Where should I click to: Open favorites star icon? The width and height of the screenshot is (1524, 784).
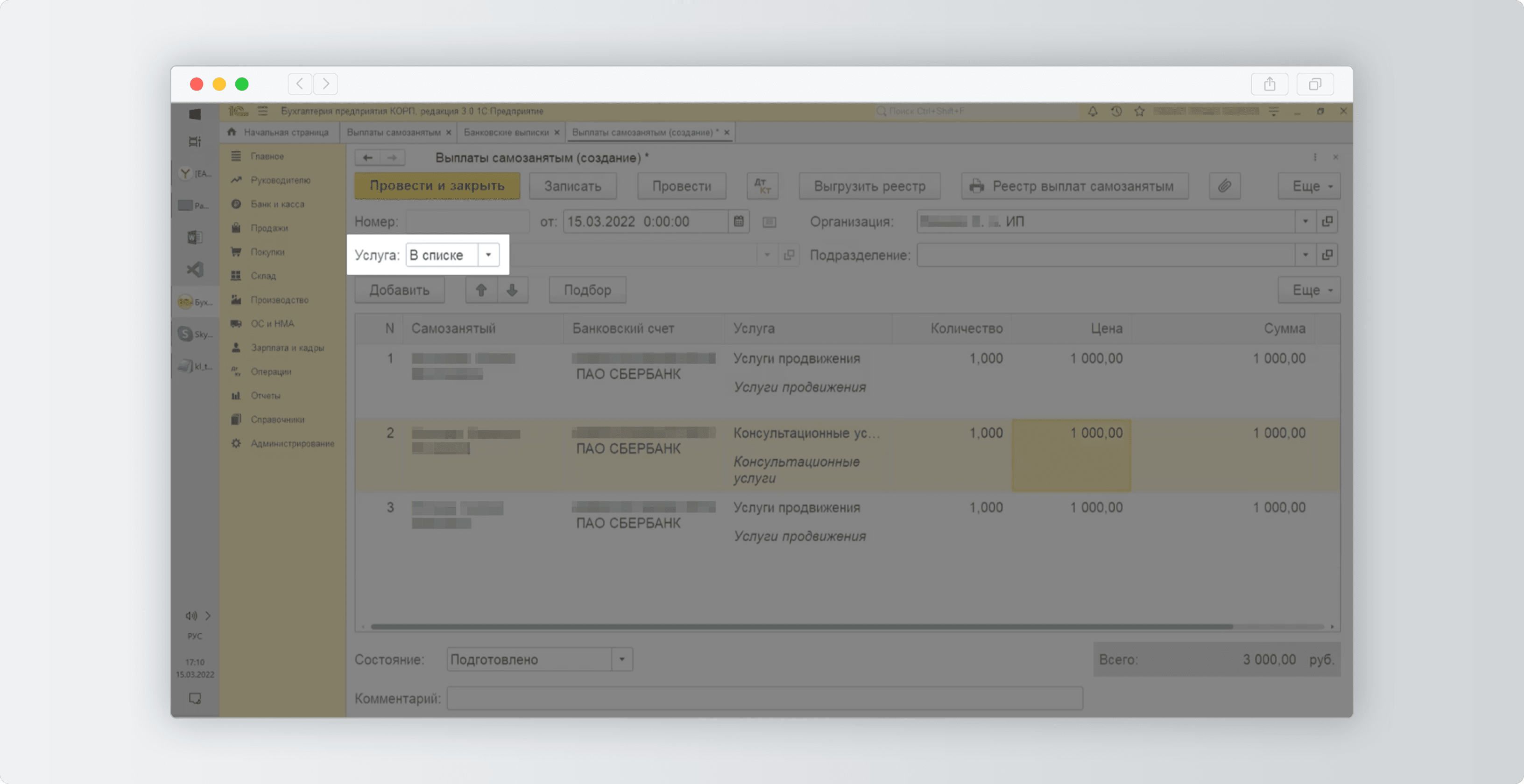point(1139,111)
